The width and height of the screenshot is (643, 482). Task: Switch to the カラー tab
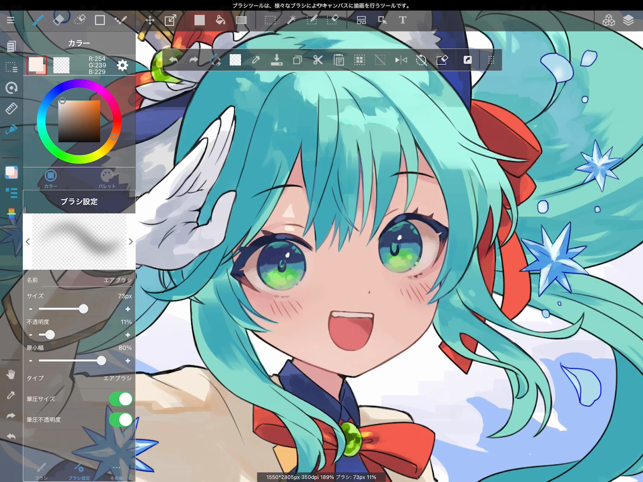point(50,179)
